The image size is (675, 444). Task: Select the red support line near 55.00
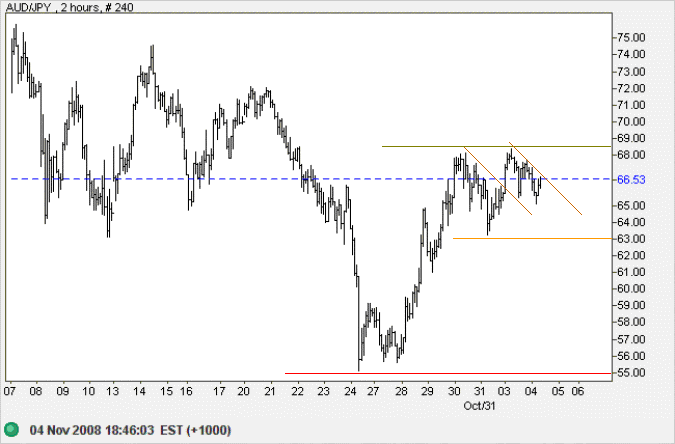(448, 373)
